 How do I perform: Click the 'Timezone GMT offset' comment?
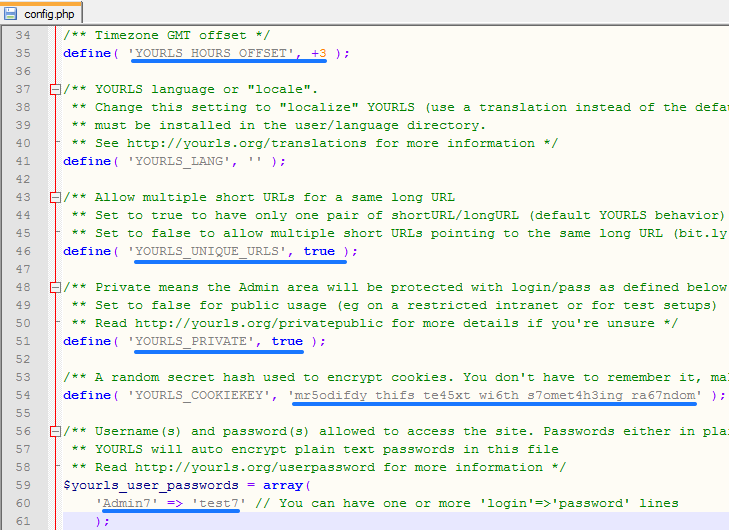[x=166, y=35]
